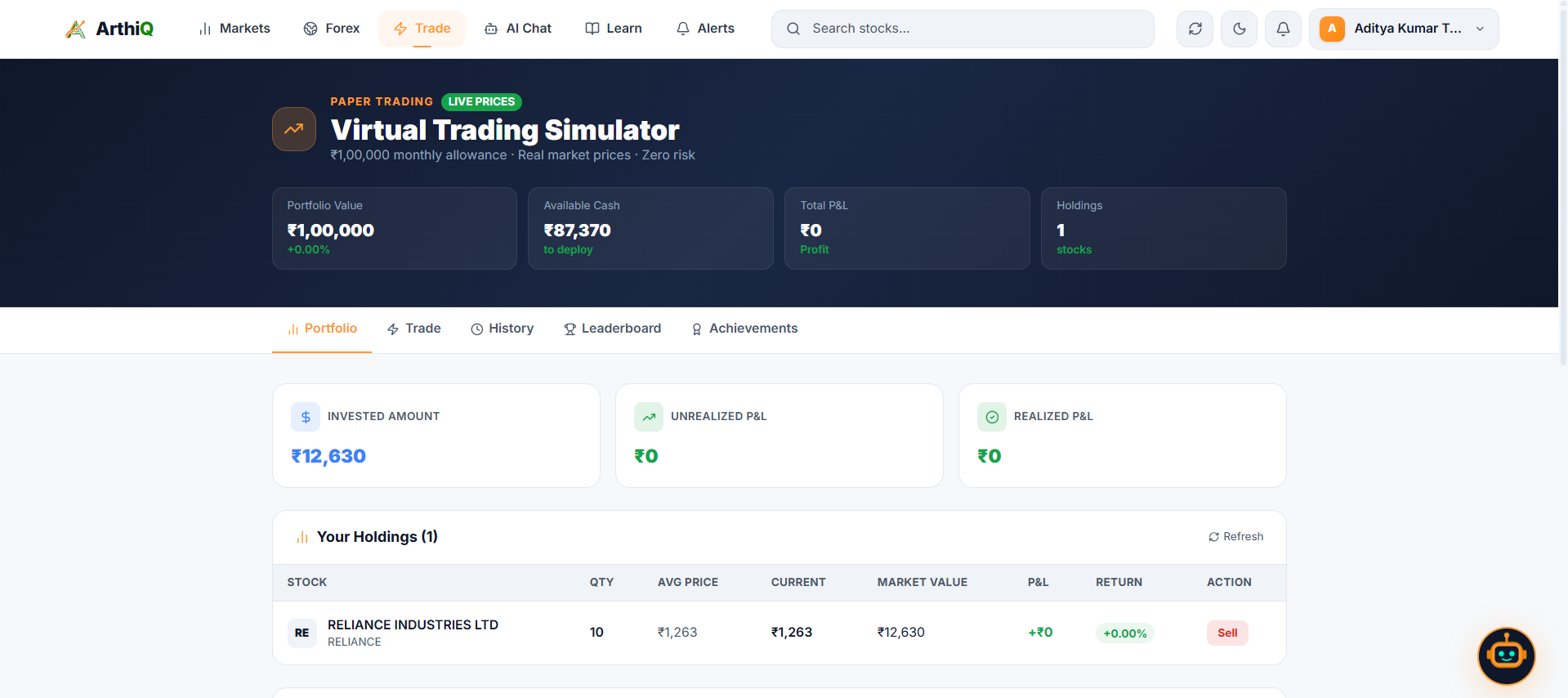This screenshot has height=698, width=1568.
Task: Click the Realized P&L checkmark icon
Action: click(992, 417)
